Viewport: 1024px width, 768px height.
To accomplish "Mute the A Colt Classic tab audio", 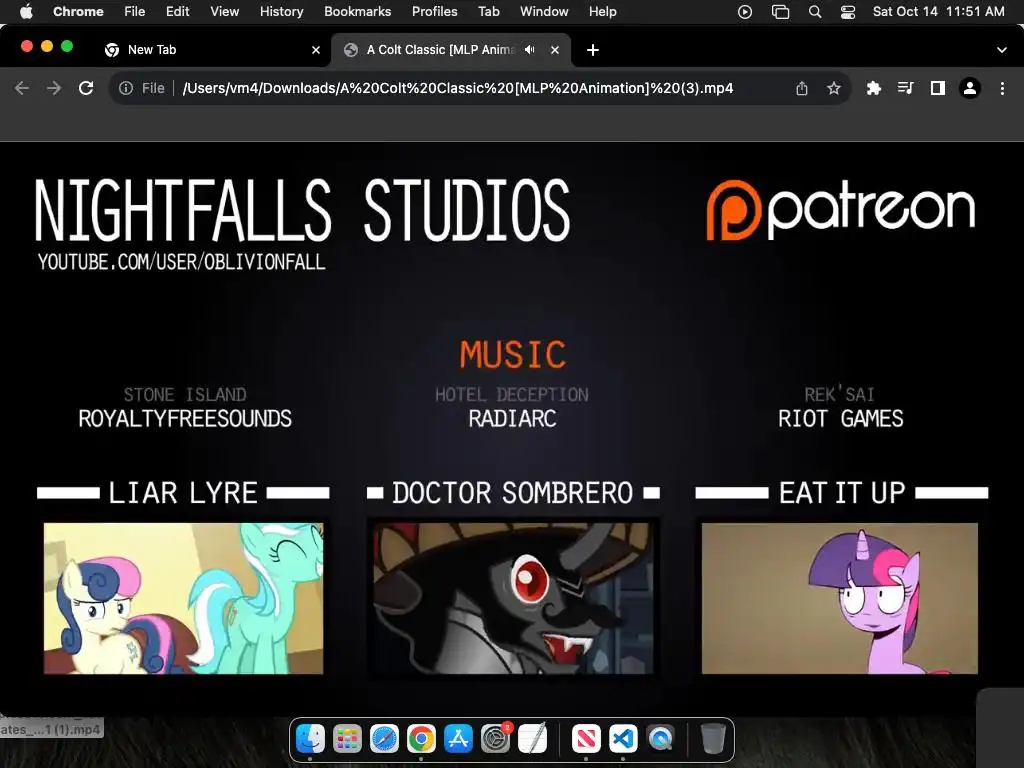I will tap(530, 50).
